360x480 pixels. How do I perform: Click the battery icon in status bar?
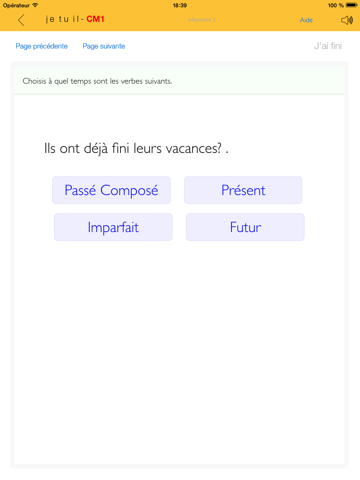pos(351,5)
